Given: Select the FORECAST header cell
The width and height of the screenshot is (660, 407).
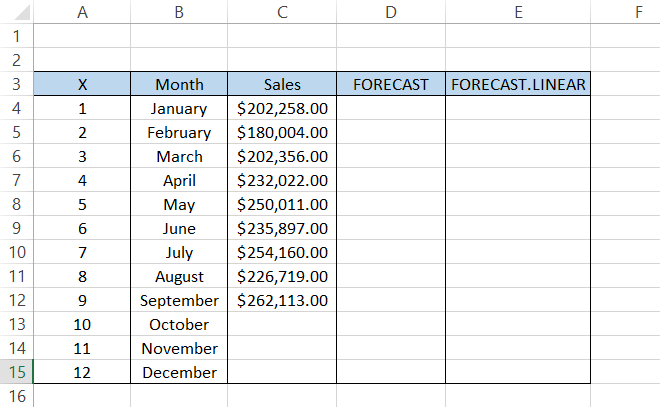Looking at the screenshot, I should coord(391,84).
